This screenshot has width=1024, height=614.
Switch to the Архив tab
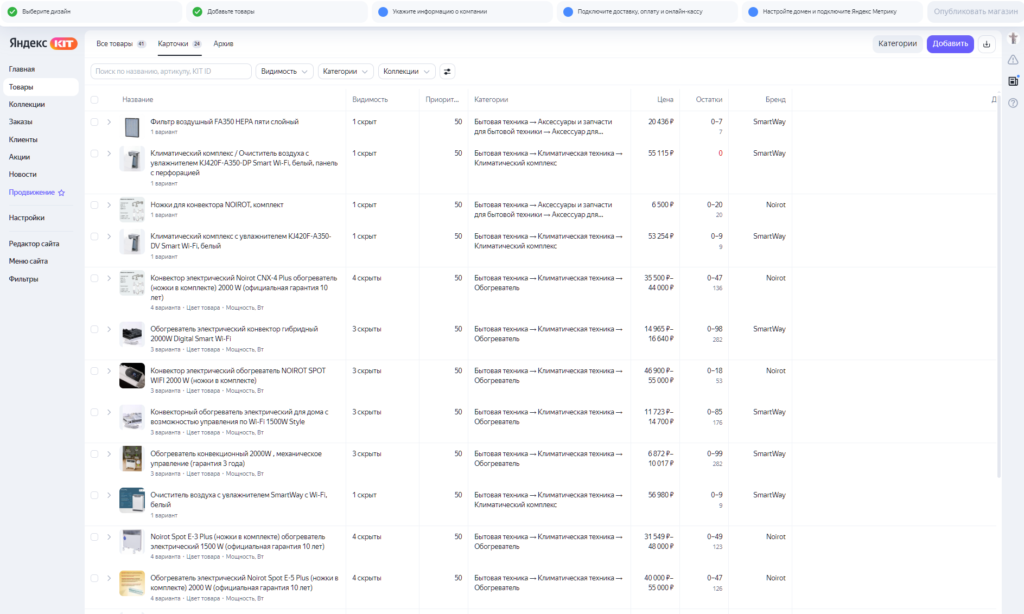223,44
